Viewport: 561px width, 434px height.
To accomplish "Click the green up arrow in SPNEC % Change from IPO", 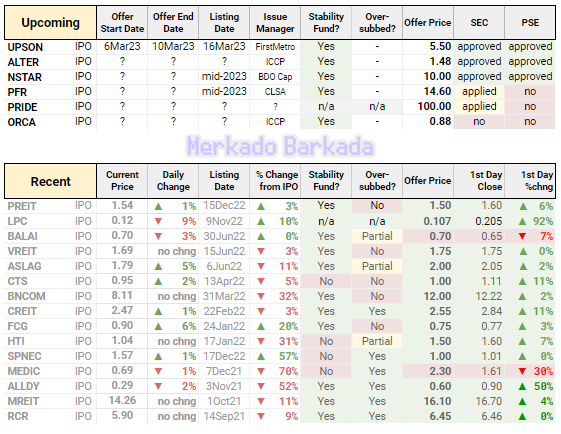I will coord(261,357).
